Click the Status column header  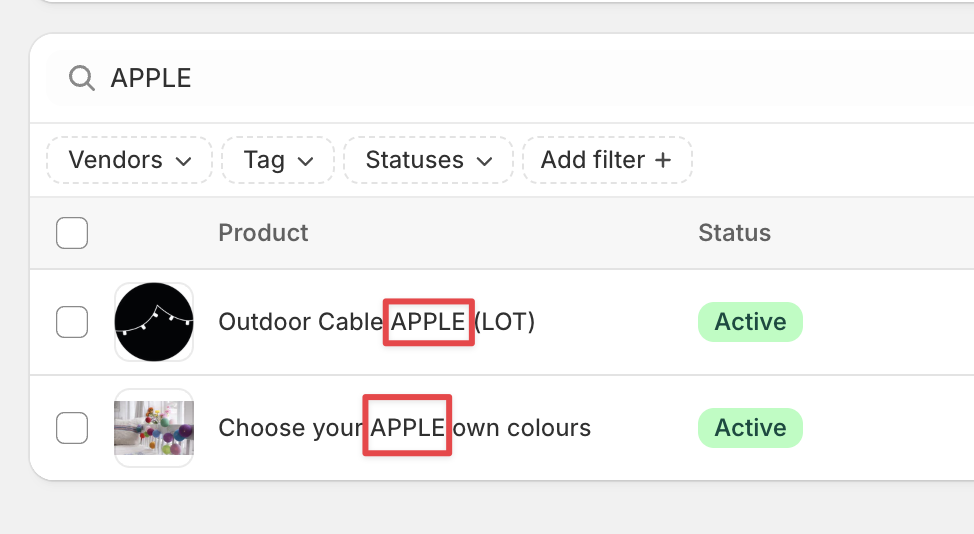(734, 233)
